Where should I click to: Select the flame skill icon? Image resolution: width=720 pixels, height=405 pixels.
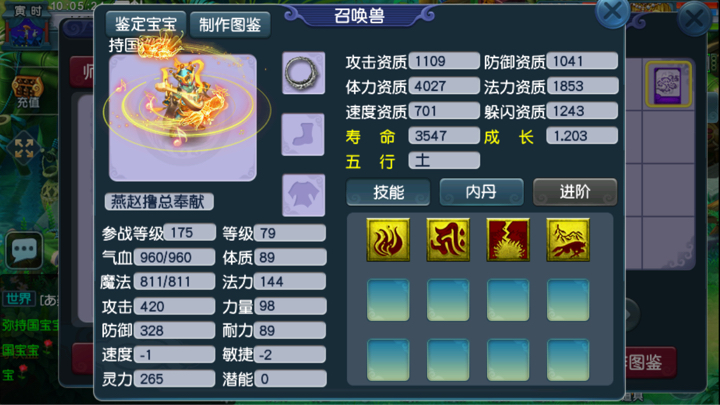click(388, 240)
